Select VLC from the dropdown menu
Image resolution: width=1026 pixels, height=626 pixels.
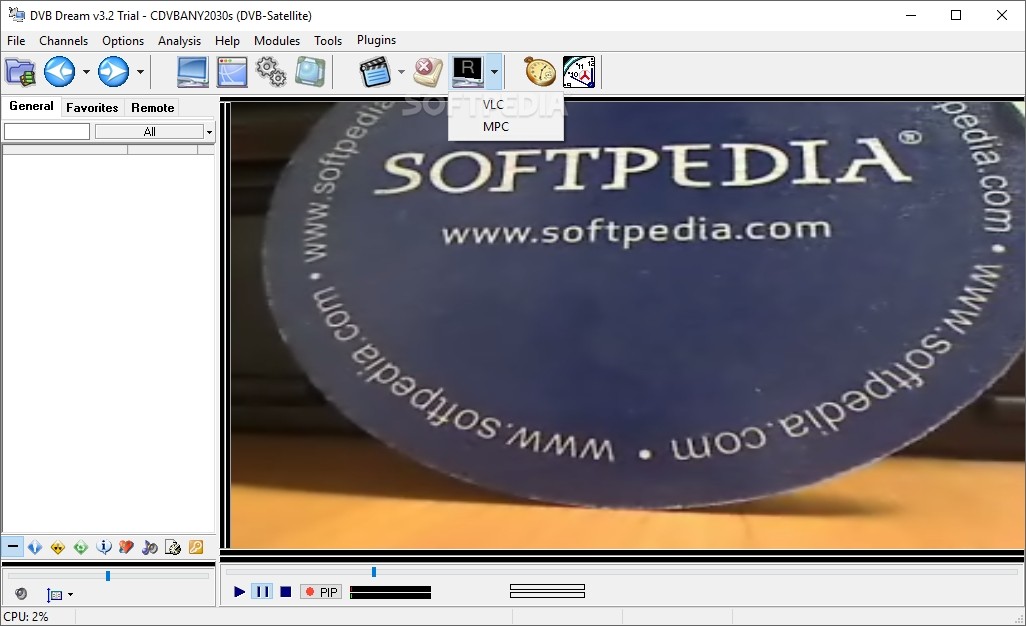pos(493,105)
